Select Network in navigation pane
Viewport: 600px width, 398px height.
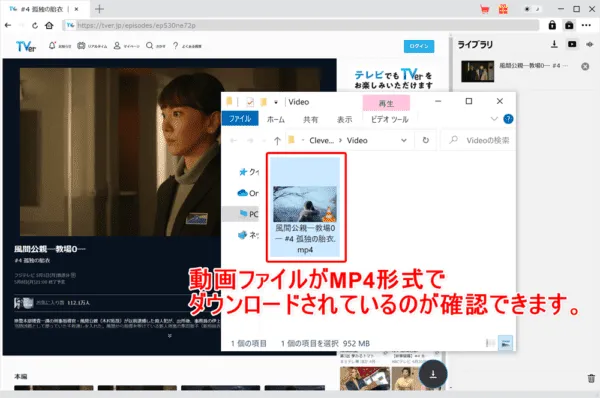point(248,235)
